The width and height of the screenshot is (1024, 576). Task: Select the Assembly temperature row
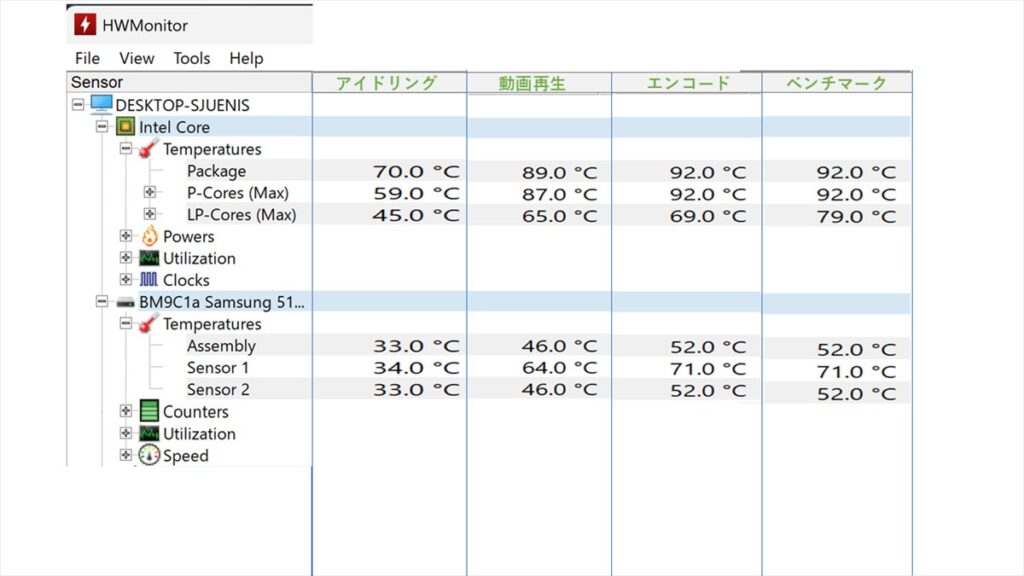tap(221, 345)
